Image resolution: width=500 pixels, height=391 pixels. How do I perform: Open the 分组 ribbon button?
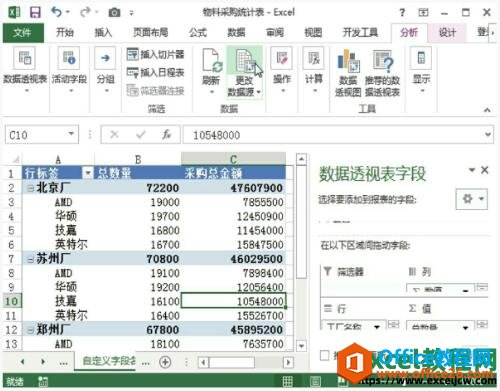(106, 70)
